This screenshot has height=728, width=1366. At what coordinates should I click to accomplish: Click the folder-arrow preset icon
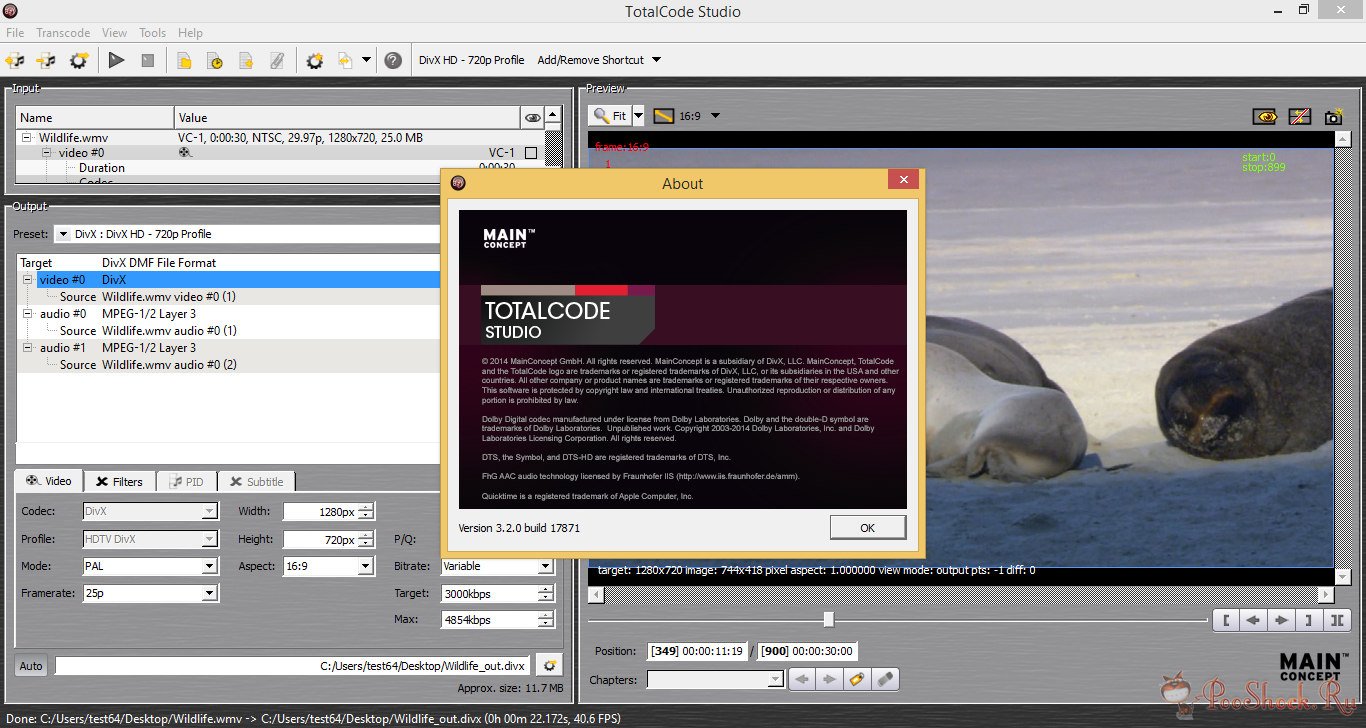click(346, 61)
